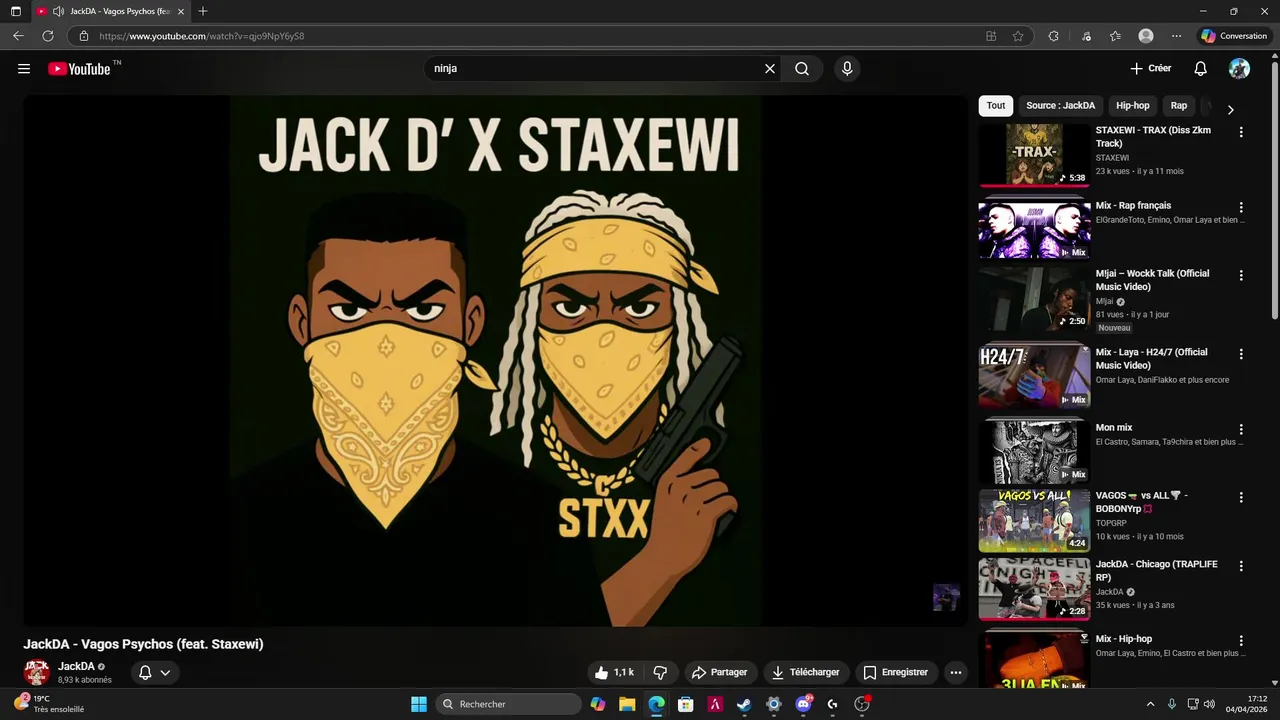Click the small channel watermark in player
This screenshot has height=720, width=1280.
(946, 598)
